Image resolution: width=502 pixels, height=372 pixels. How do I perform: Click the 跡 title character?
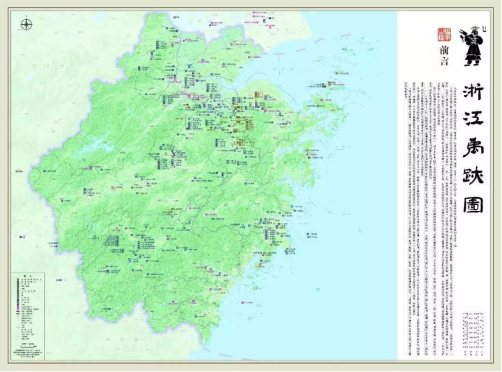point(473,175)
